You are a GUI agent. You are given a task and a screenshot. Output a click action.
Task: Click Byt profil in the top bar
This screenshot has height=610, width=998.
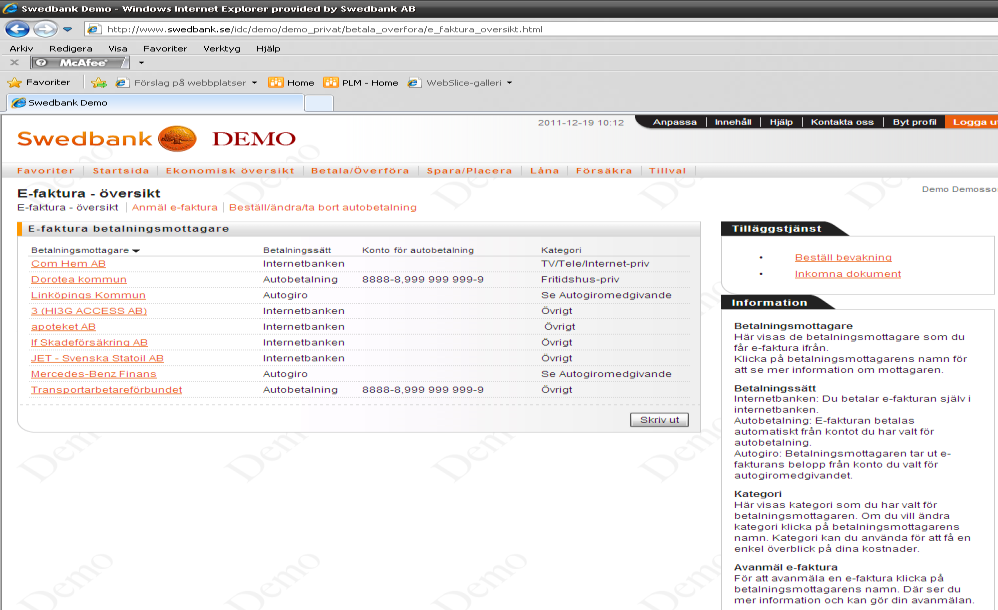[914, 122]
